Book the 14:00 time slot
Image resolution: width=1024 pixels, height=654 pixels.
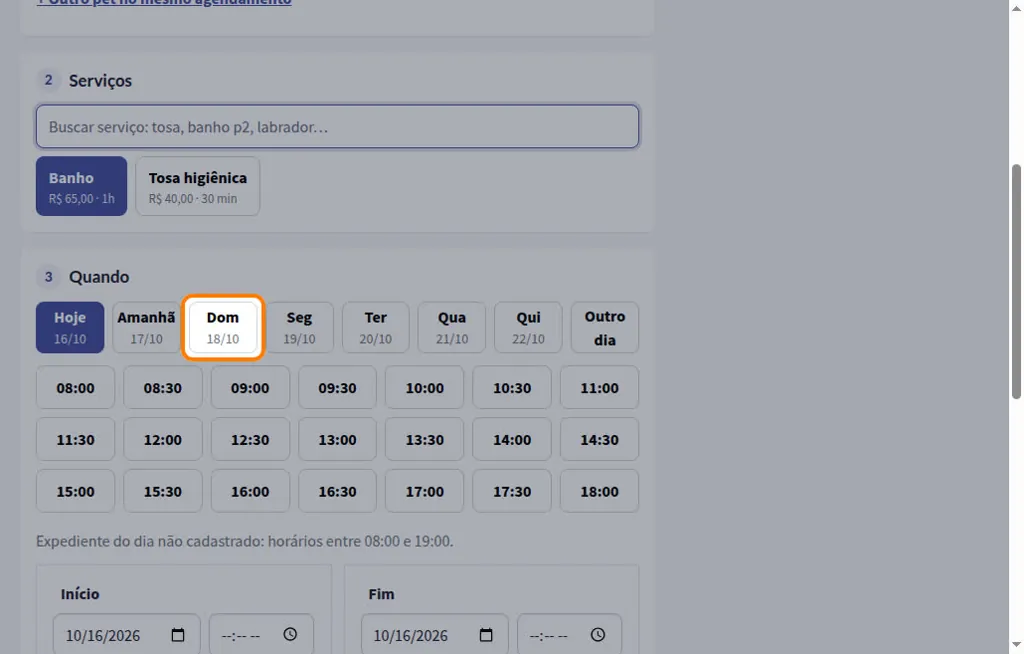coord(512,439)
